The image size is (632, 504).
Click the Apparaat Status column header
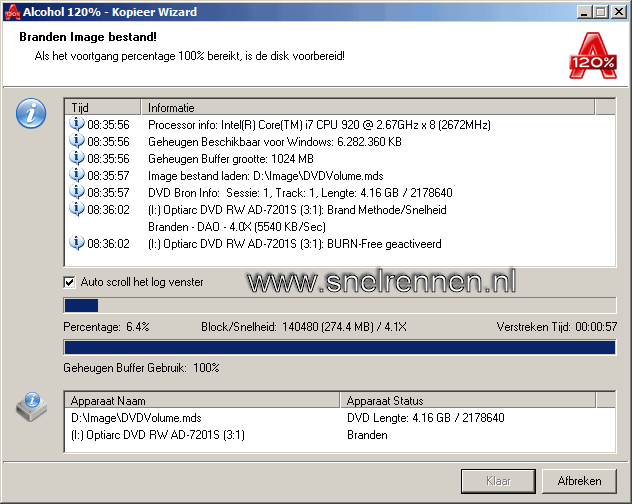[468, 400]
